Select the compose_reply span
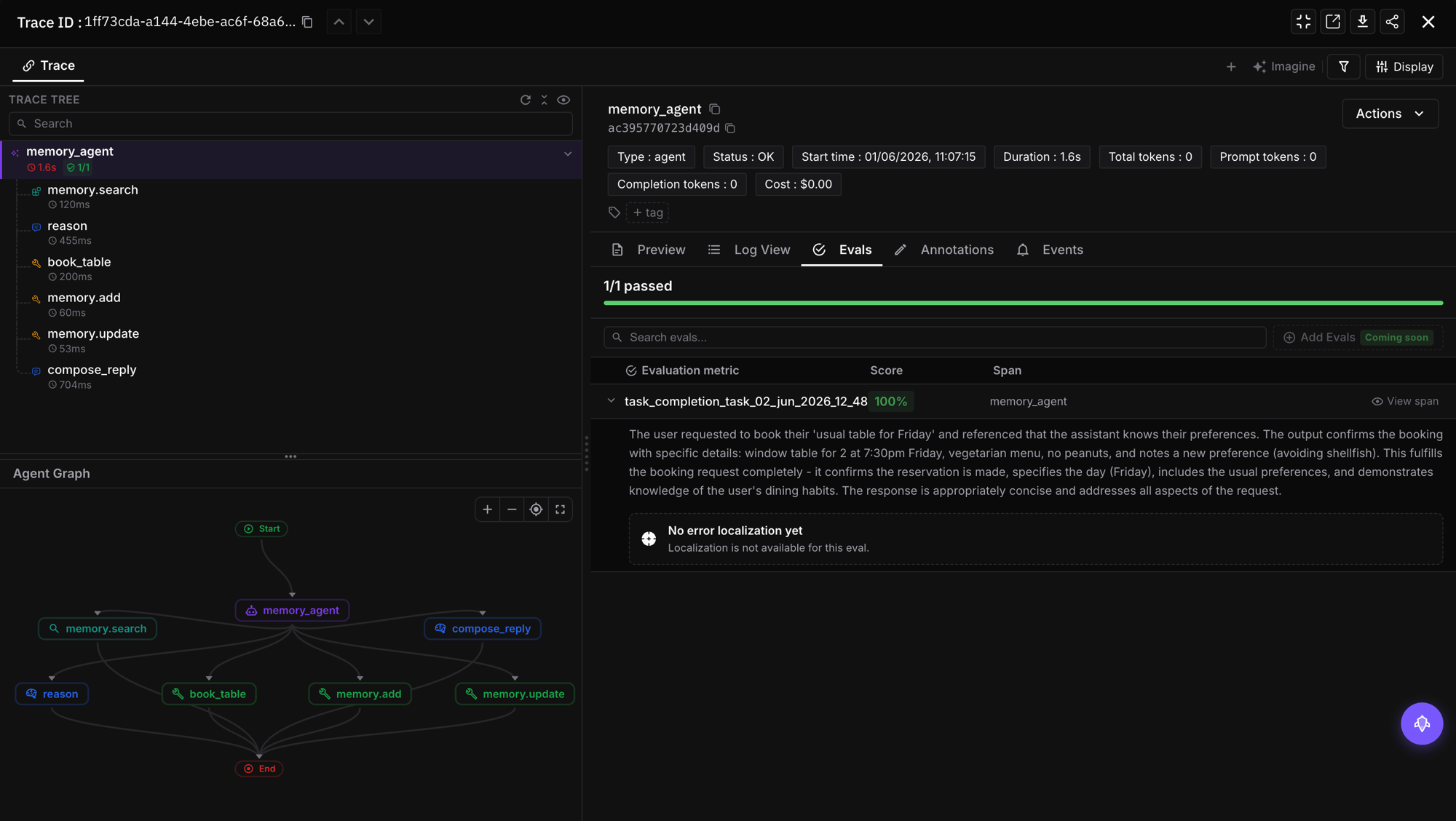 pyautogui.click(x=291, y=377)
